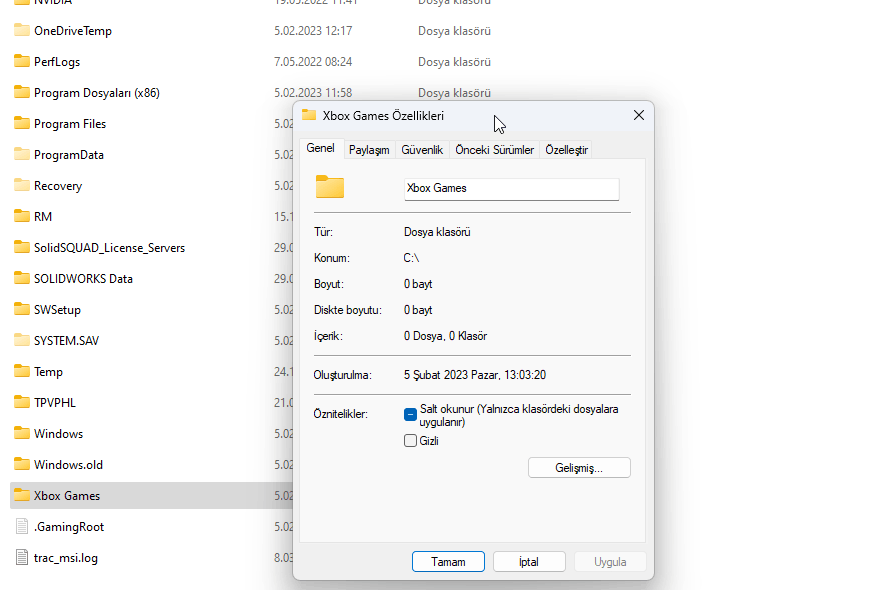Viewport: 880px width, 590px height.
Task: Enable the Gizli checkbox
Action: point(410,441)
